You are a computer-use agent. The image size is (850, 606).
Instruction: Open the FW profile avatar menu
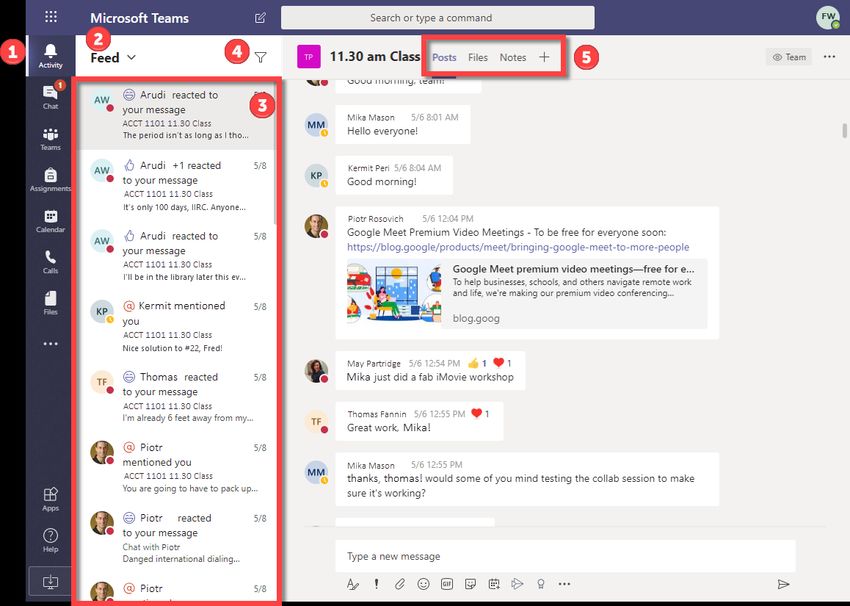pyautogui.click(x=828, y=17)
